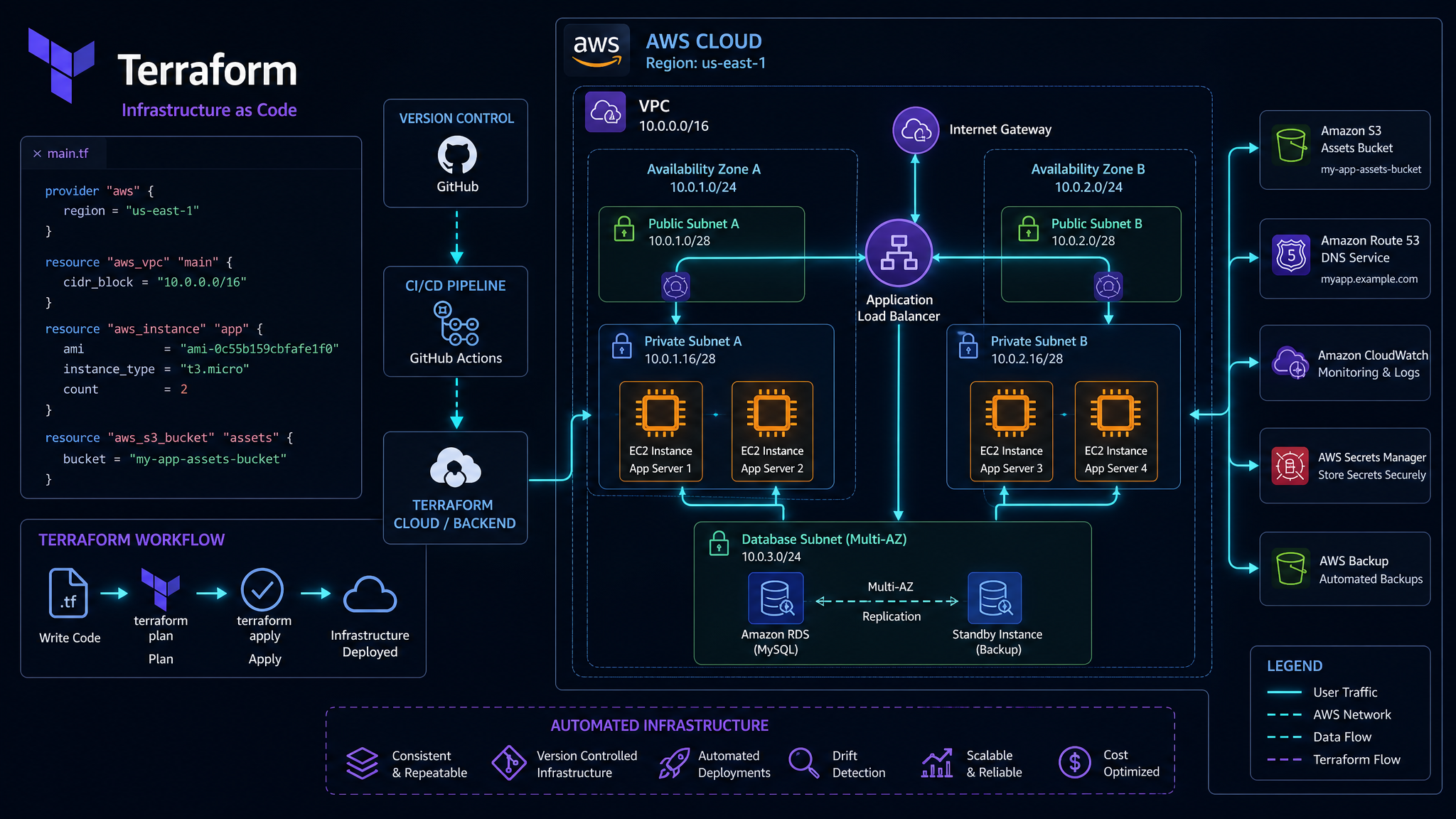Click the "ami-0c55b159cbfafe1f0" value in code
The image size is (1456, 819).
259,349
